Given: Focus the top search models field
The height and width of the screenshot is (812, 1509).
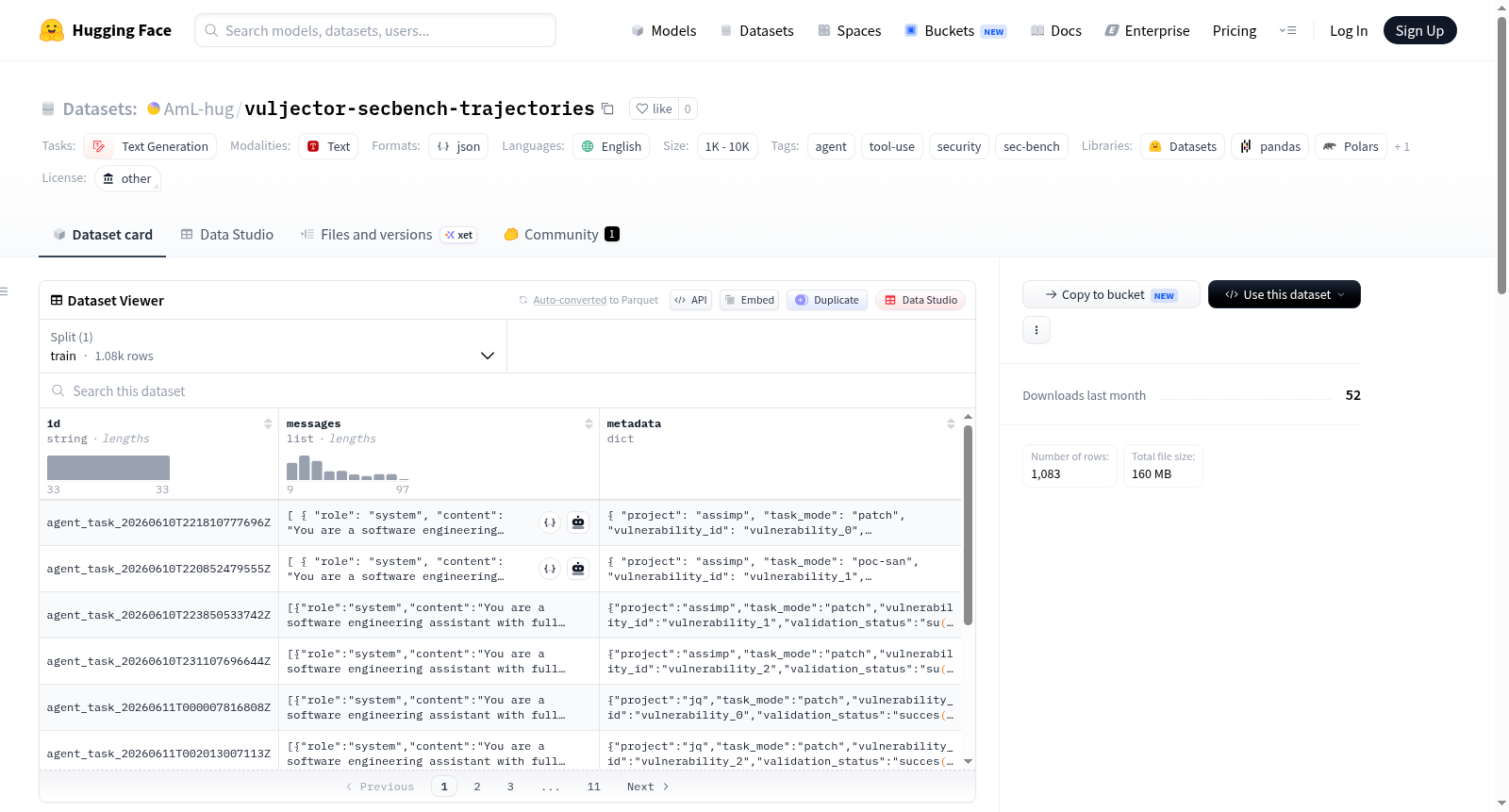Looking at the screenshot, I should (375, 30).
